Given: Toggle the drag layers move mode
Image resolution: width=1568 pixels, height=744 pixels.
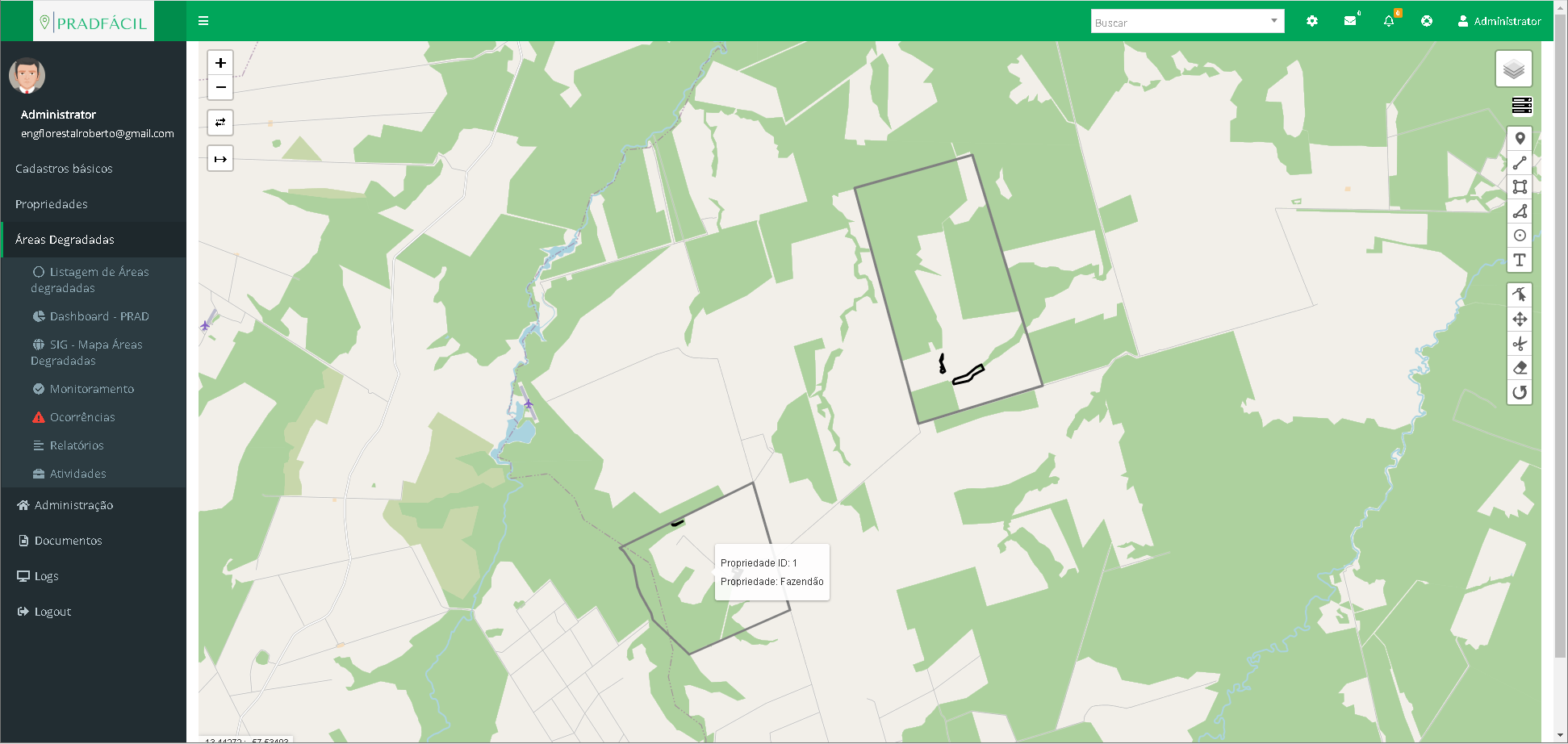Looking at the screenshot, I should [1520, 320].
